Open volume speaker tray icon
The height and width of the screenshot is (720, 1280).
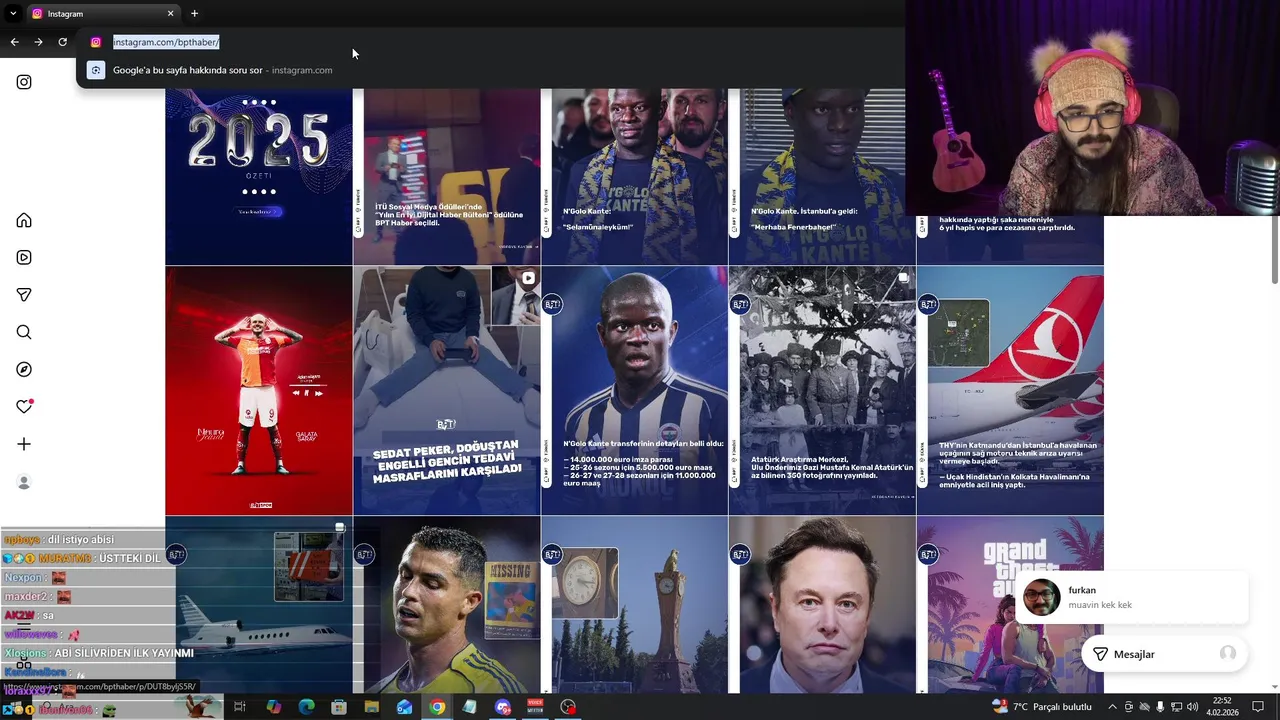(x=1192, y=707)
